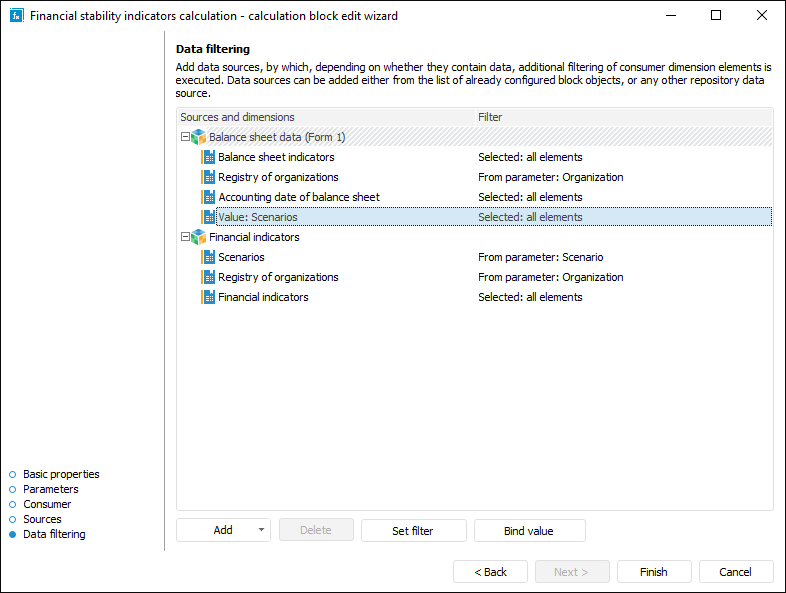Go to the Basic properties wizard step

coord(61,474)
